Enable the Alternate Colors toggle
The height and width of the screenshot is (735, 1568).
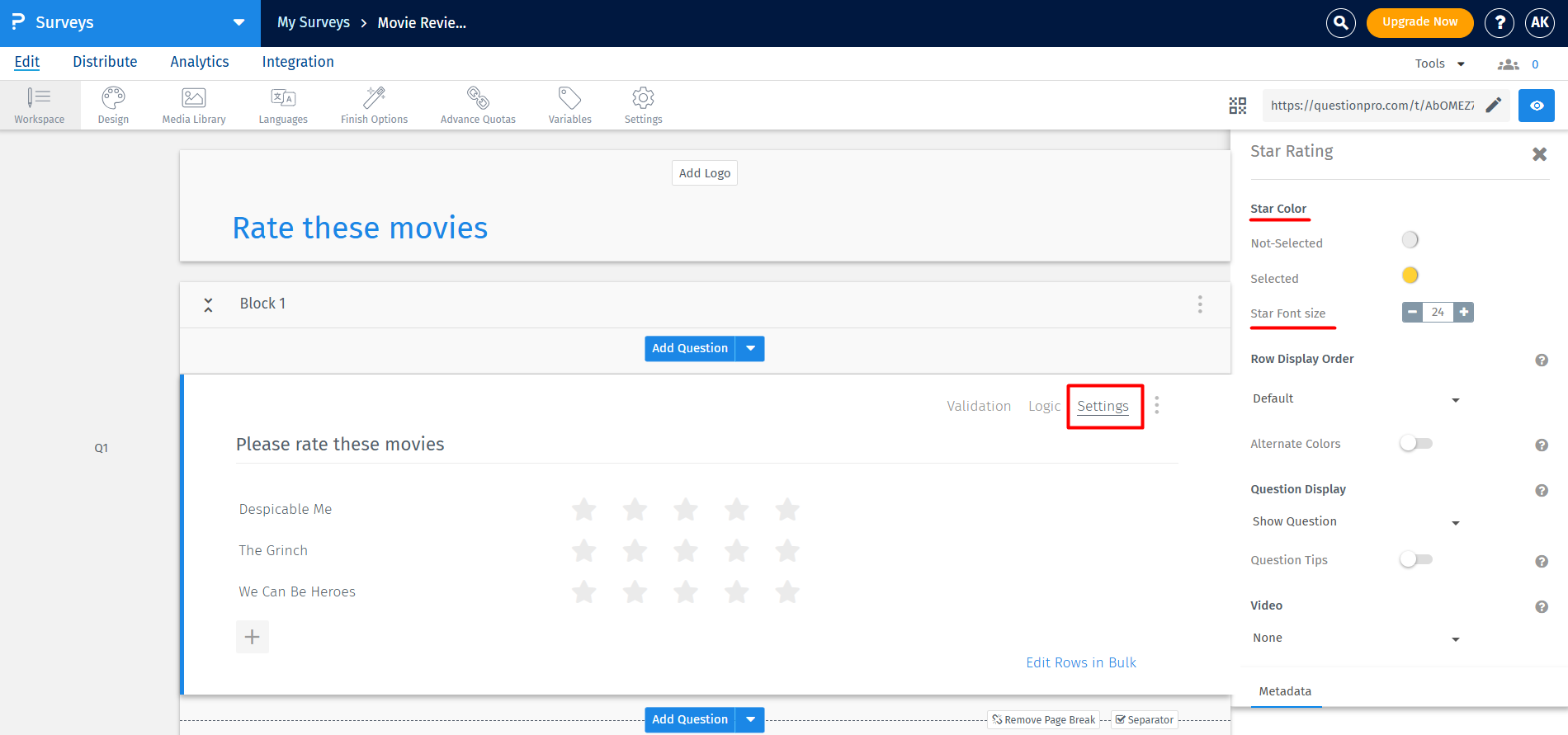click(x=1415, y=444)
